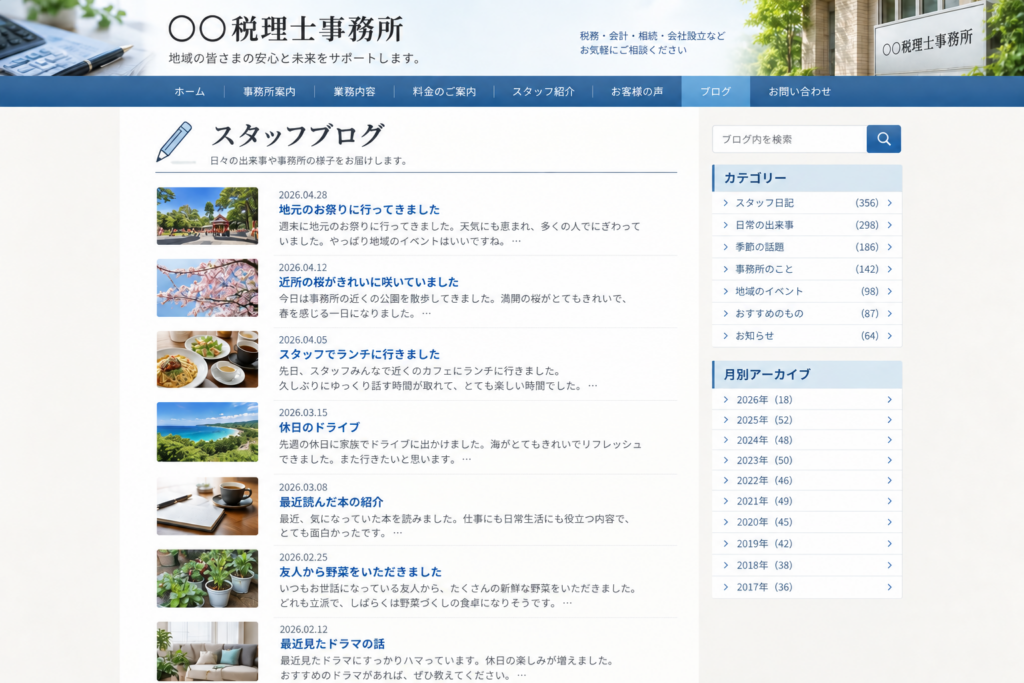This screenshot has width=1024, height=683.
Task: Expand 2025年 archive via right chevron
Action: 889,420
